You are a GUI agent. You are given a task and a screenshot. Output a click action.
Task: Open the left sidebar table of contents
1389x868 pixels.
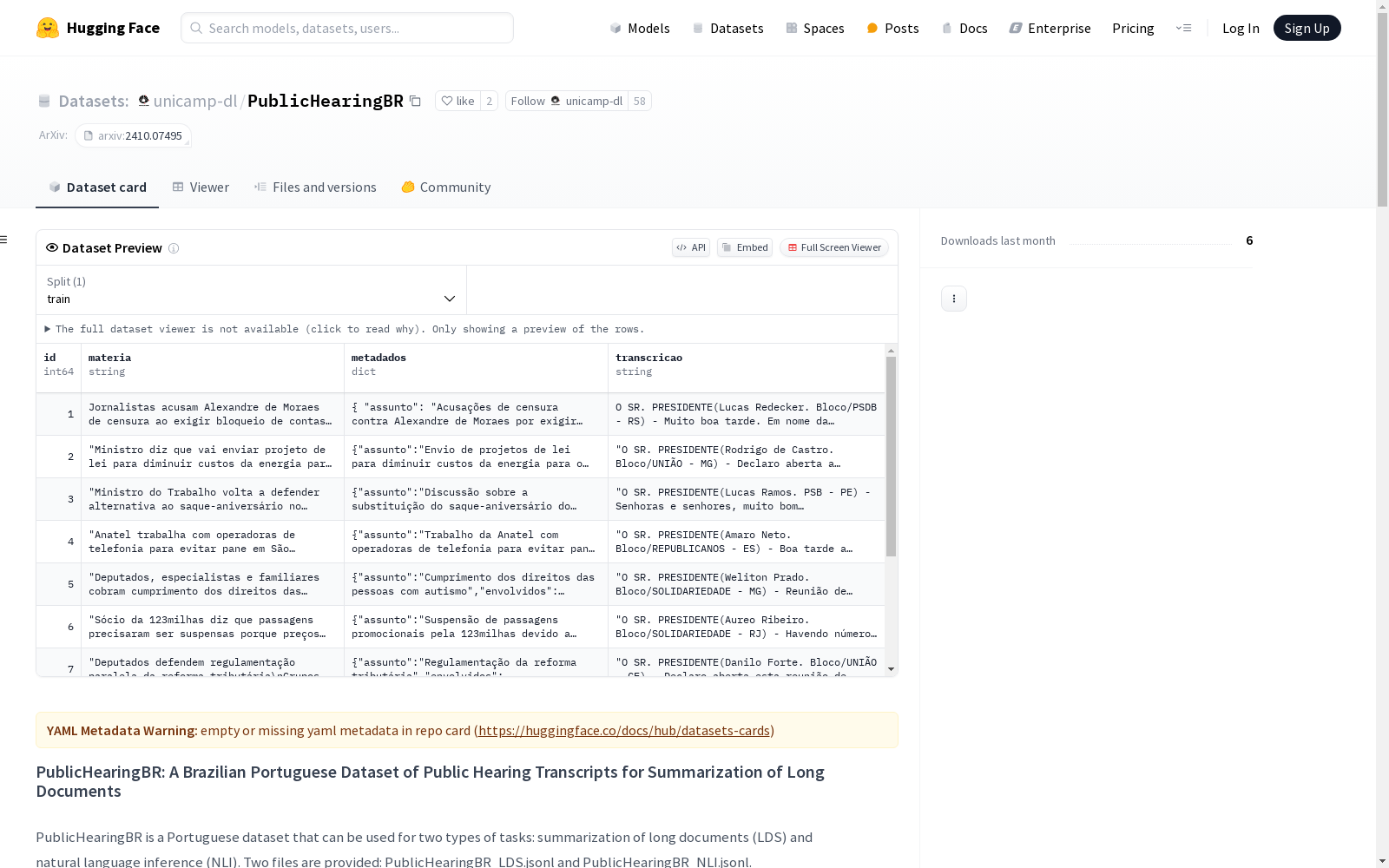[x=4, y=240]
